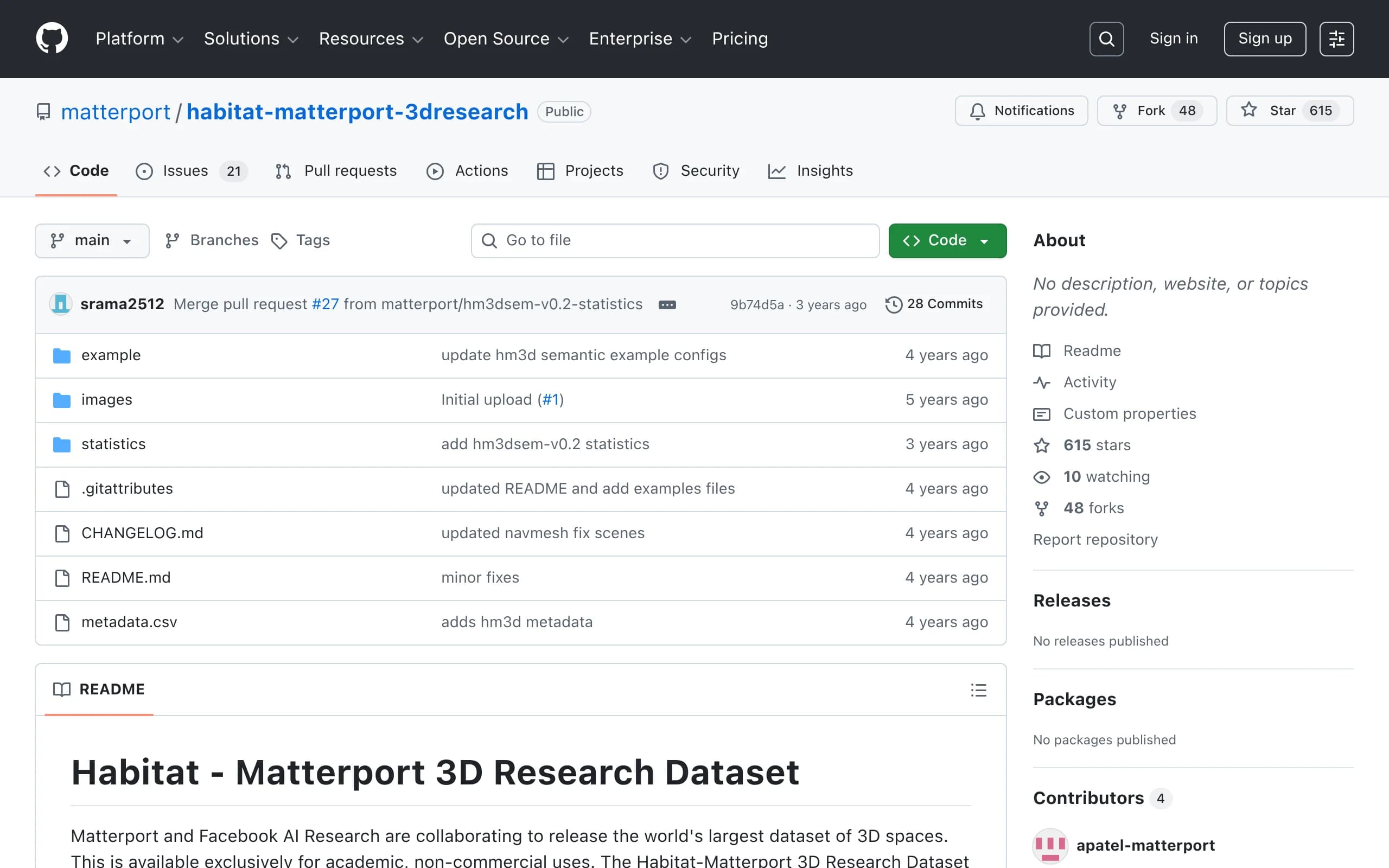Open commit 'update hm3d semantic example configs'

583,355
